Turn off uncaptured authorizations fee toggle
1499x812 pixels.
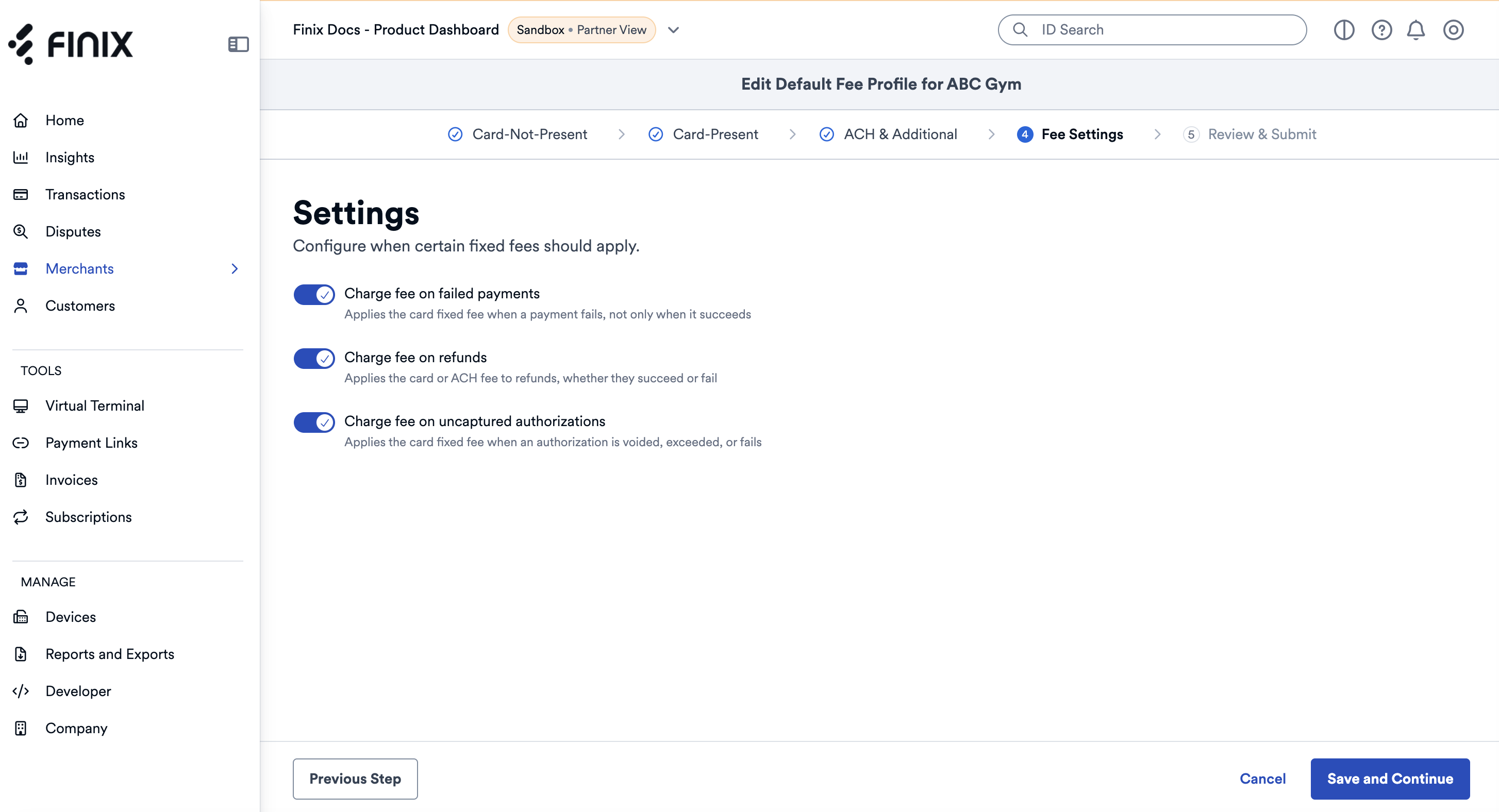pyautogui.click(x=314, y=422)
